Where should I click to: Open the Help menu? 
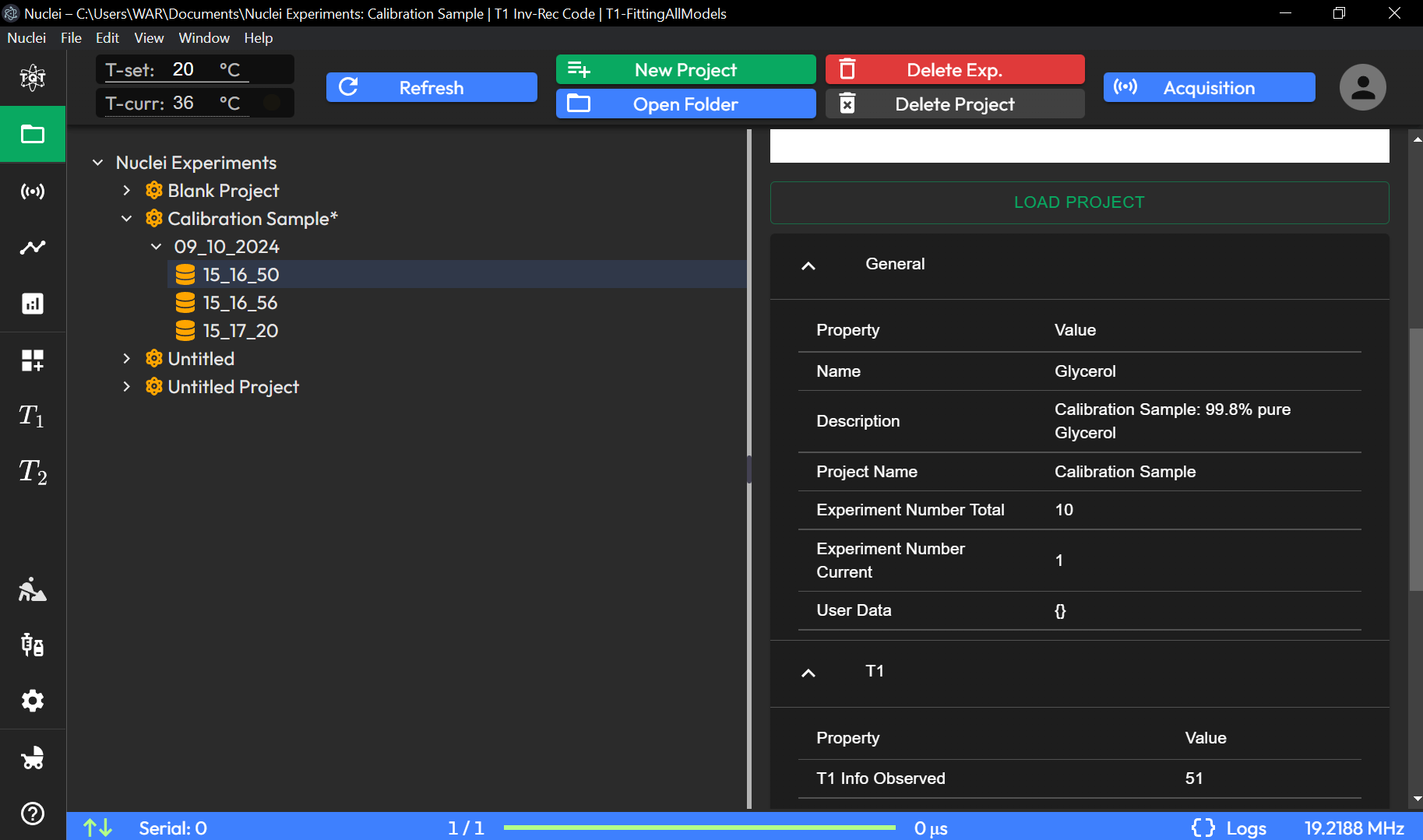pyautogui.click(x=259, y=38)
